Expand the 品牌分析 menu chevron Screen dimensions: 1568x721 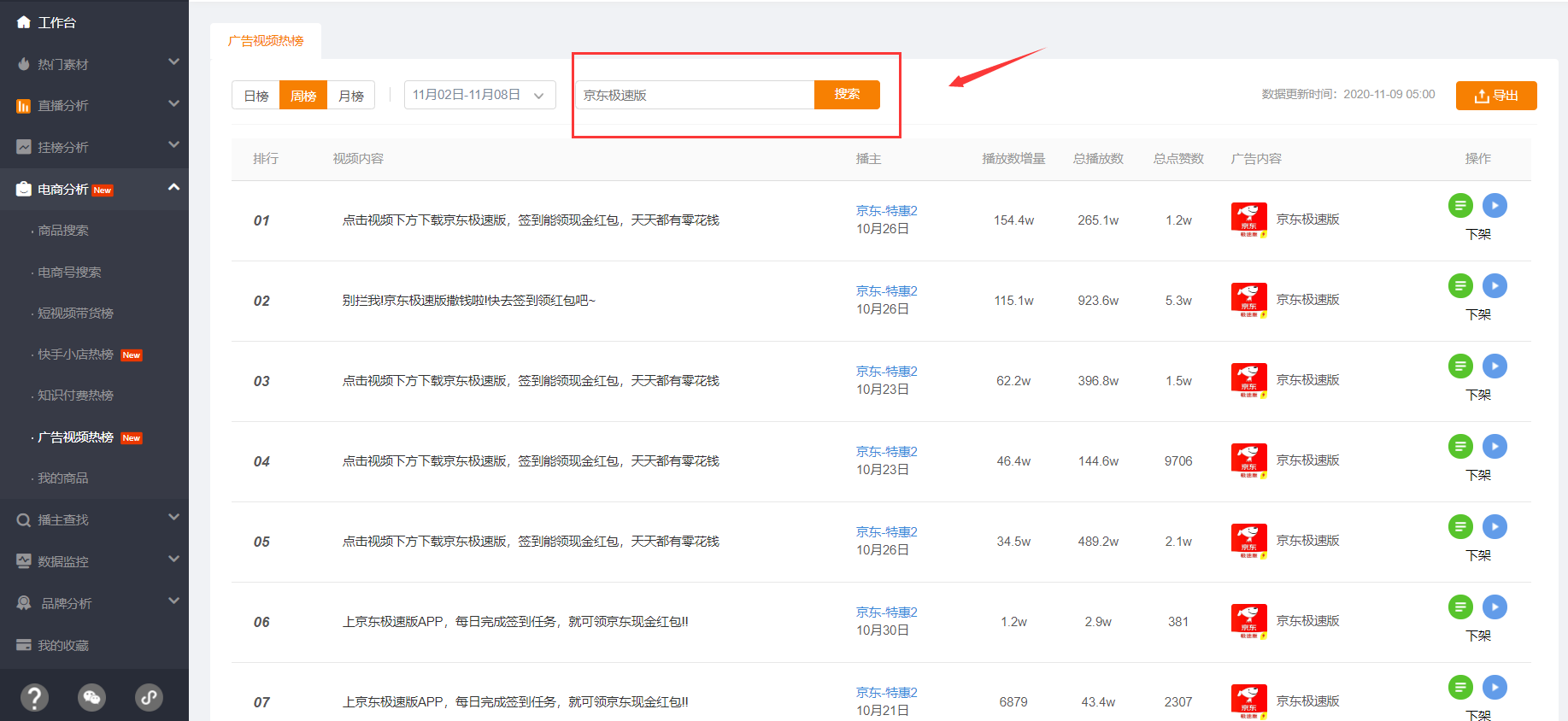click(x=173, y=601)
